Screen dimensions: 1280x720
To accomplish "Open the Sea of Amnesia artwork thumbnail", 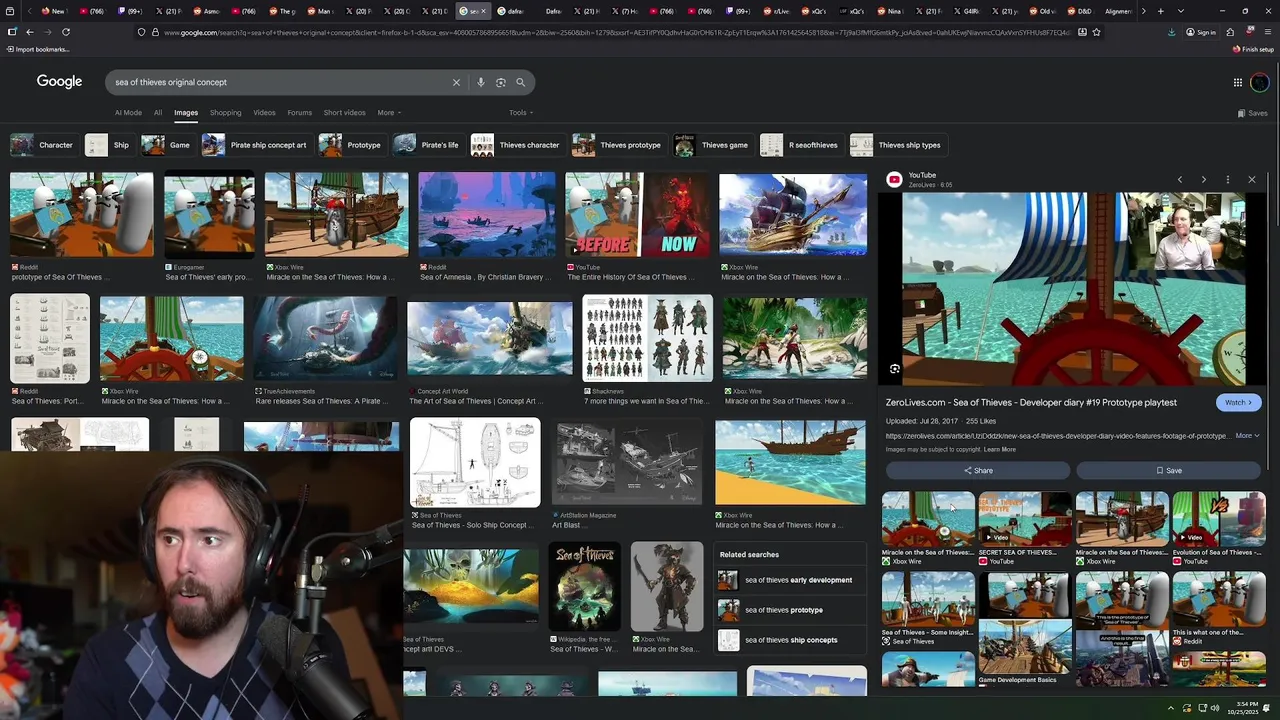I will point(487,215).
